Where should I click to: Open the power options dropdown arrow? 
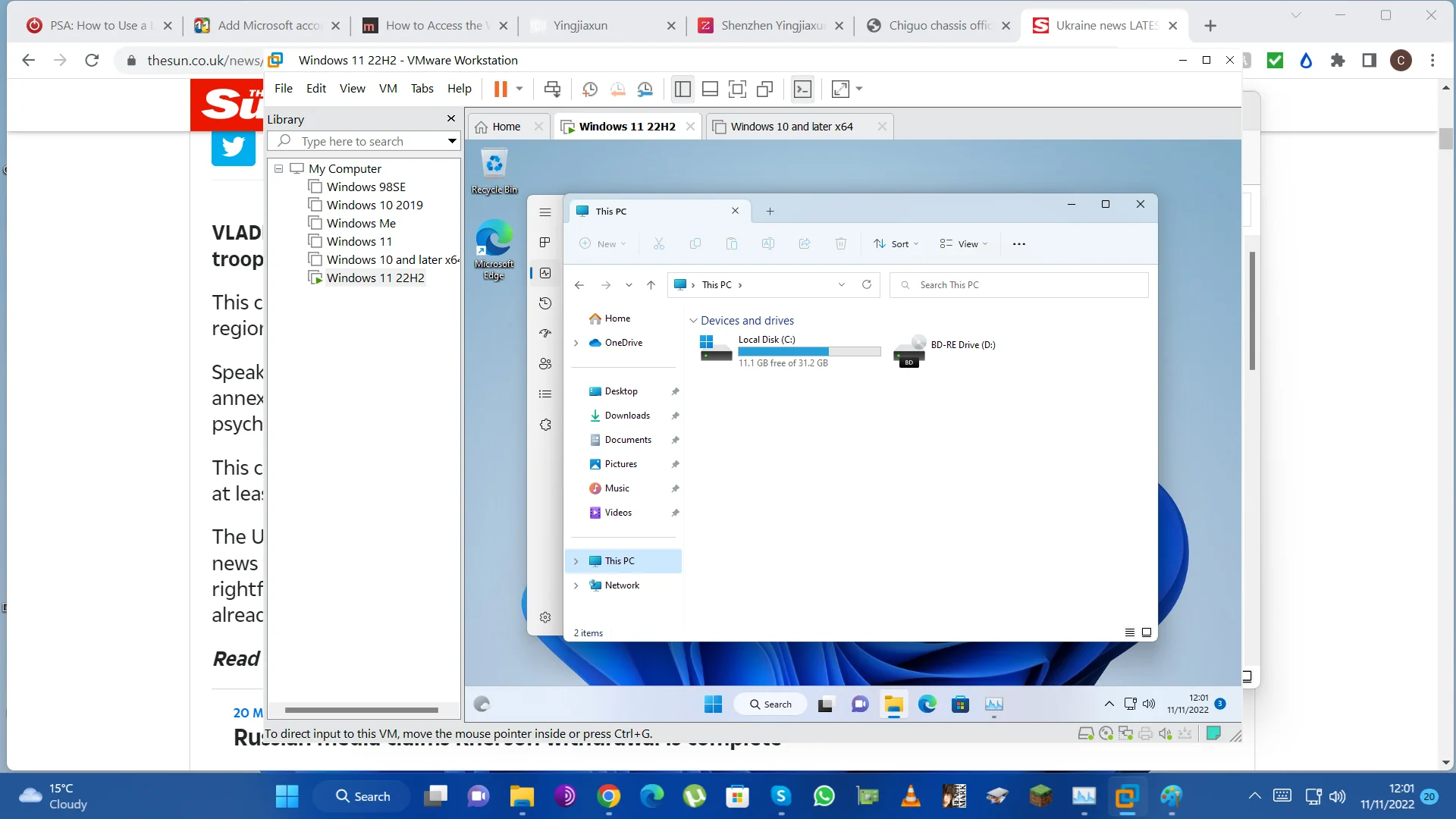coord(519,89)
